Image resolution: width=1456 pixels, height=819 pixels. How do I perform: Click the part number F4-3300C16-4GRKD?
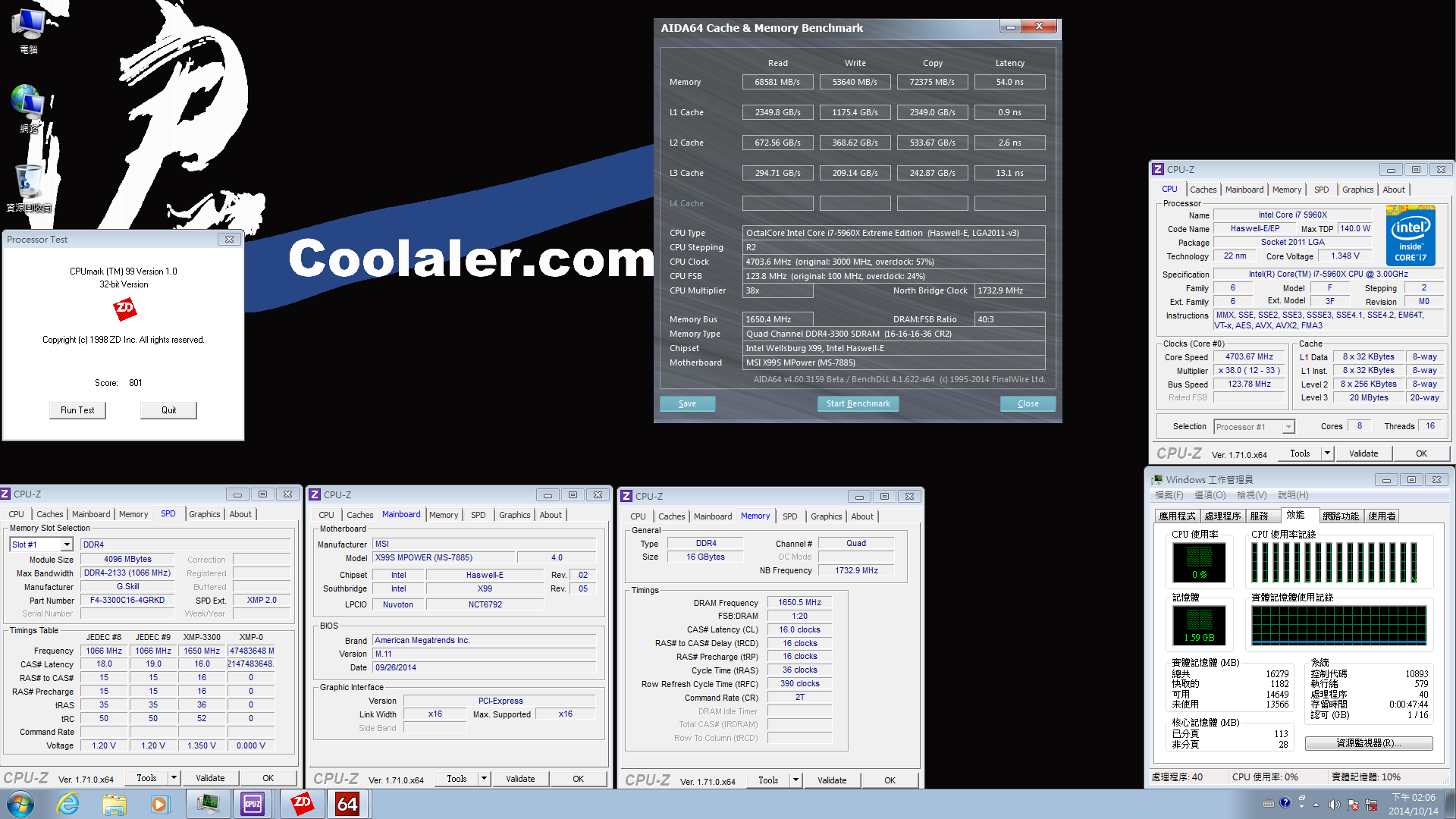click(127, 600)
